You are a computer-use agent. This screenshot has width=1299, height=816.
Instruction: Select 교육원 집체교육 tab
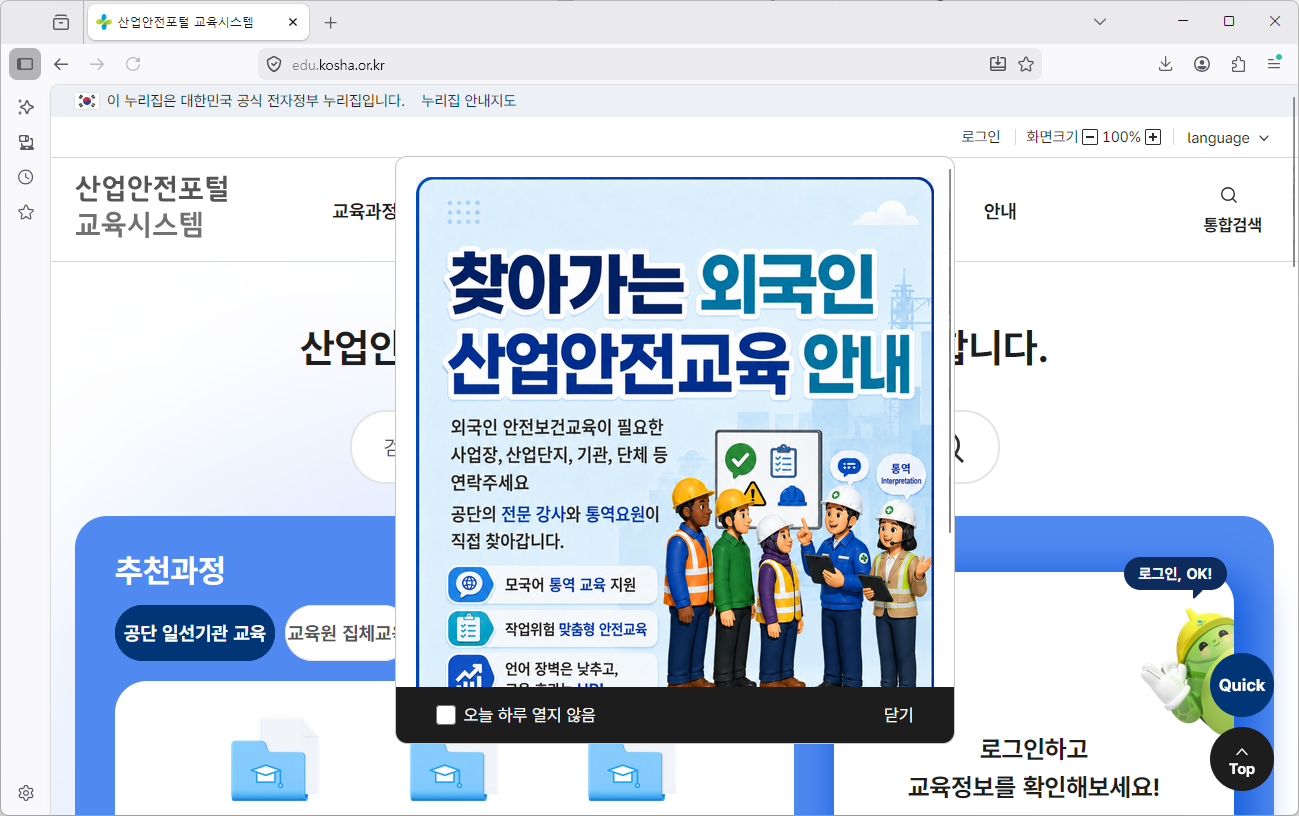click(340, 633)
